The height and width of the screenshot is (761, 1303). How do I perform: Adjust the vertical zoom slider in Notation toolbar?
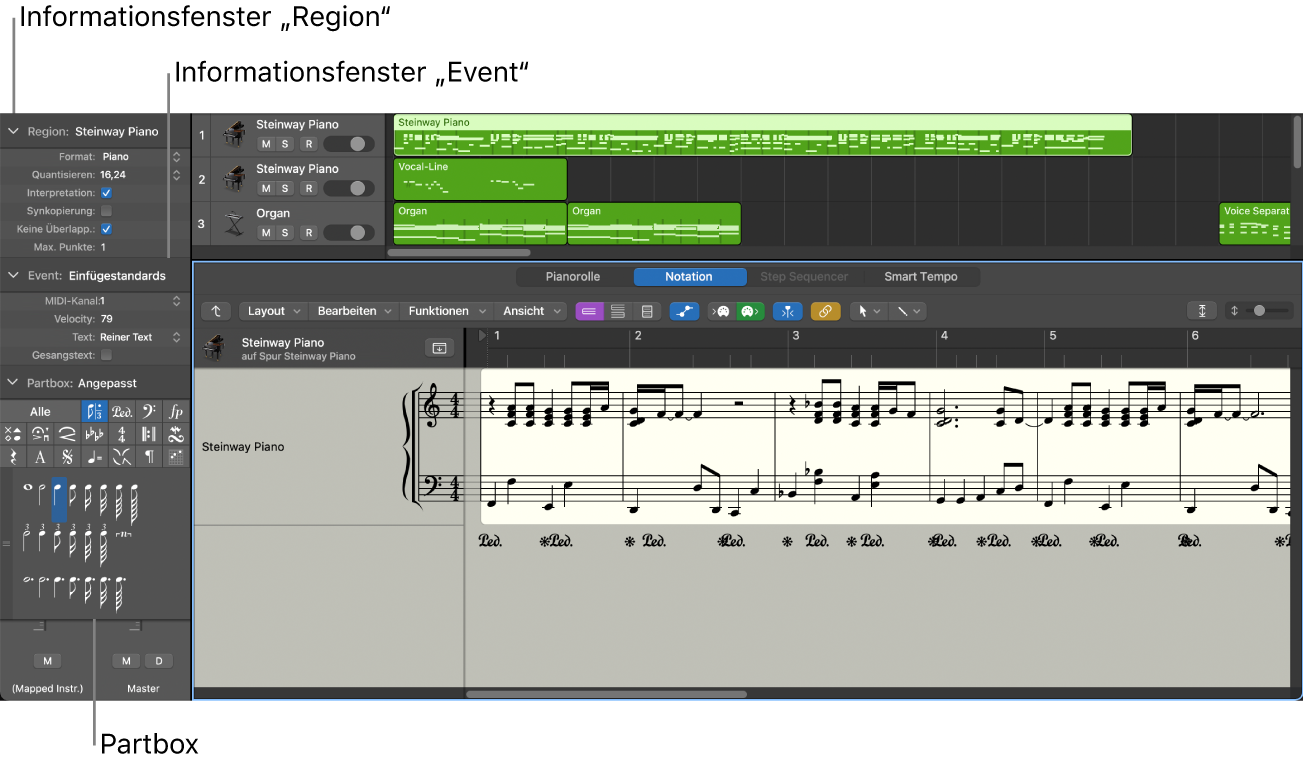[x=1259, y=311]
